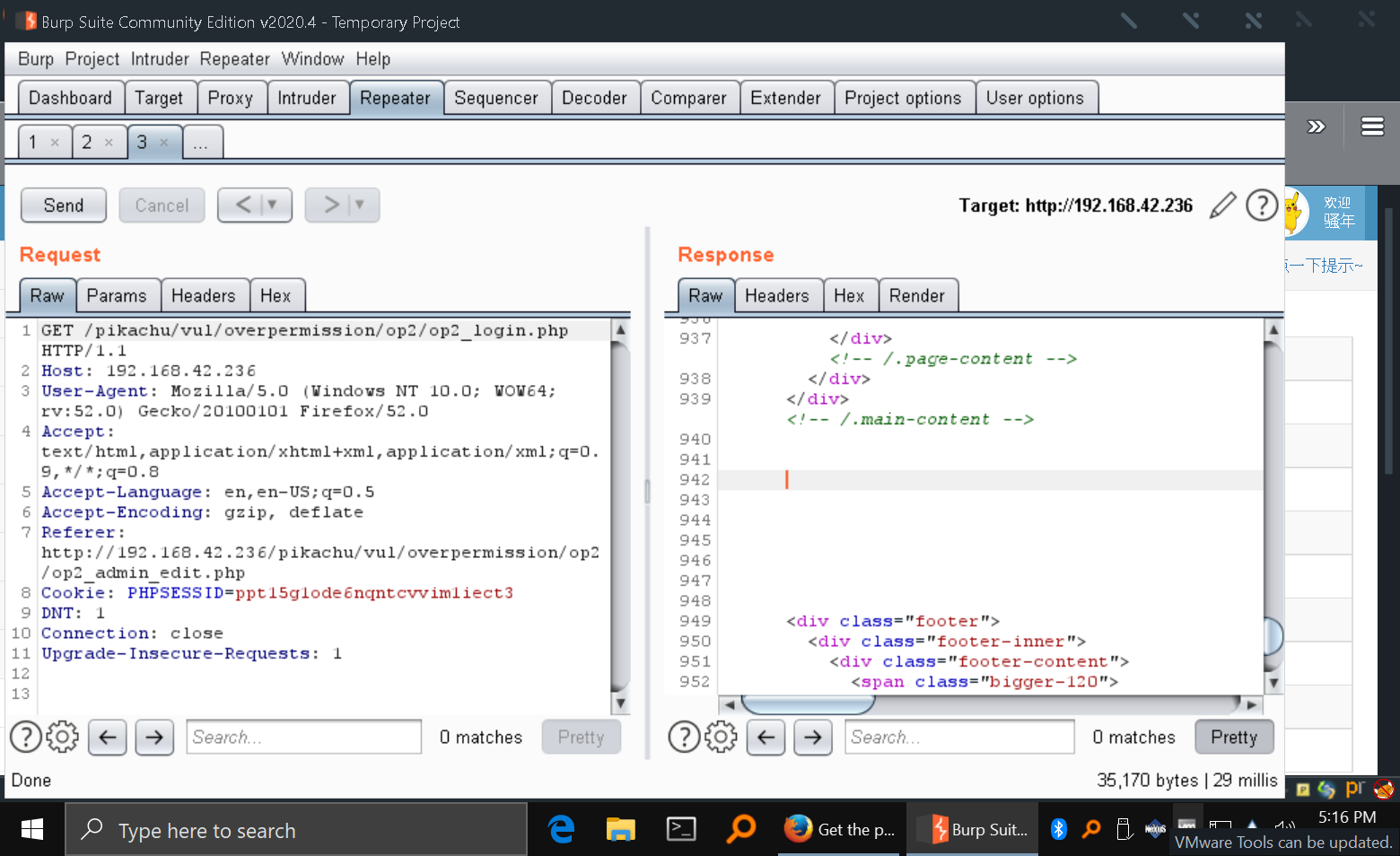This screenshot has height=856, width=1400.
Task: Open Bluetooth tray icon
Action: click(x=1059, y=829)
